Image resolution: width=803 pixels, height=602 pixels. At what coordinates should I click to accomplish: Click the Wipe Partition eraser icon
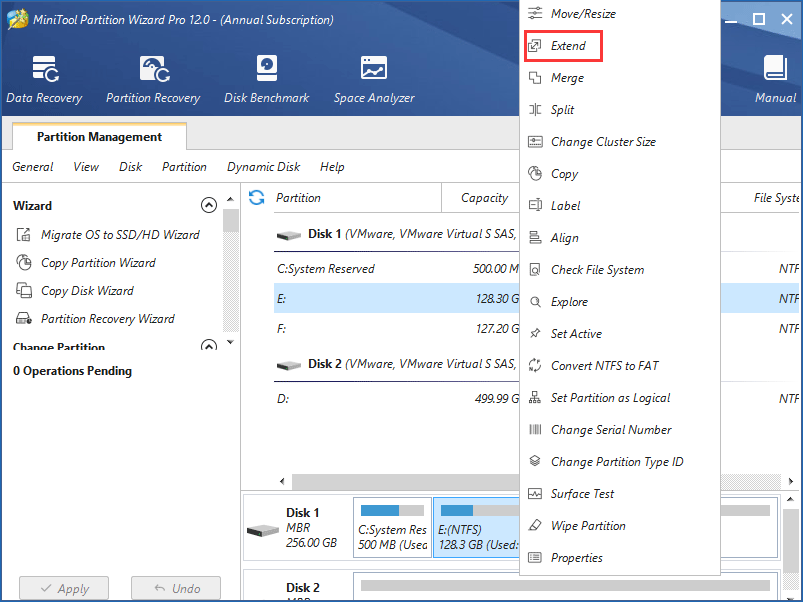pyautogui.click(x=535, y=526)
